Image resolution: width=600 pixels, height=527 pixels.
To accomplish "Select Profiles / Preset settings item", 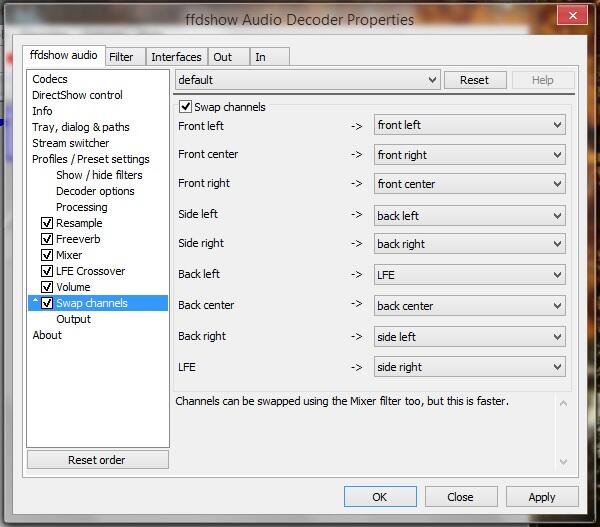I will pyautogui.click(x=91, y=159).
